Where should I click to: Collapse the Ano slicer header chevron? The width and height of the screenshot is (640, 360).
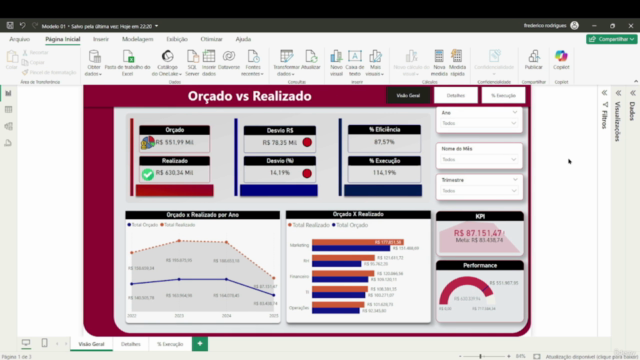pos(515,112)
